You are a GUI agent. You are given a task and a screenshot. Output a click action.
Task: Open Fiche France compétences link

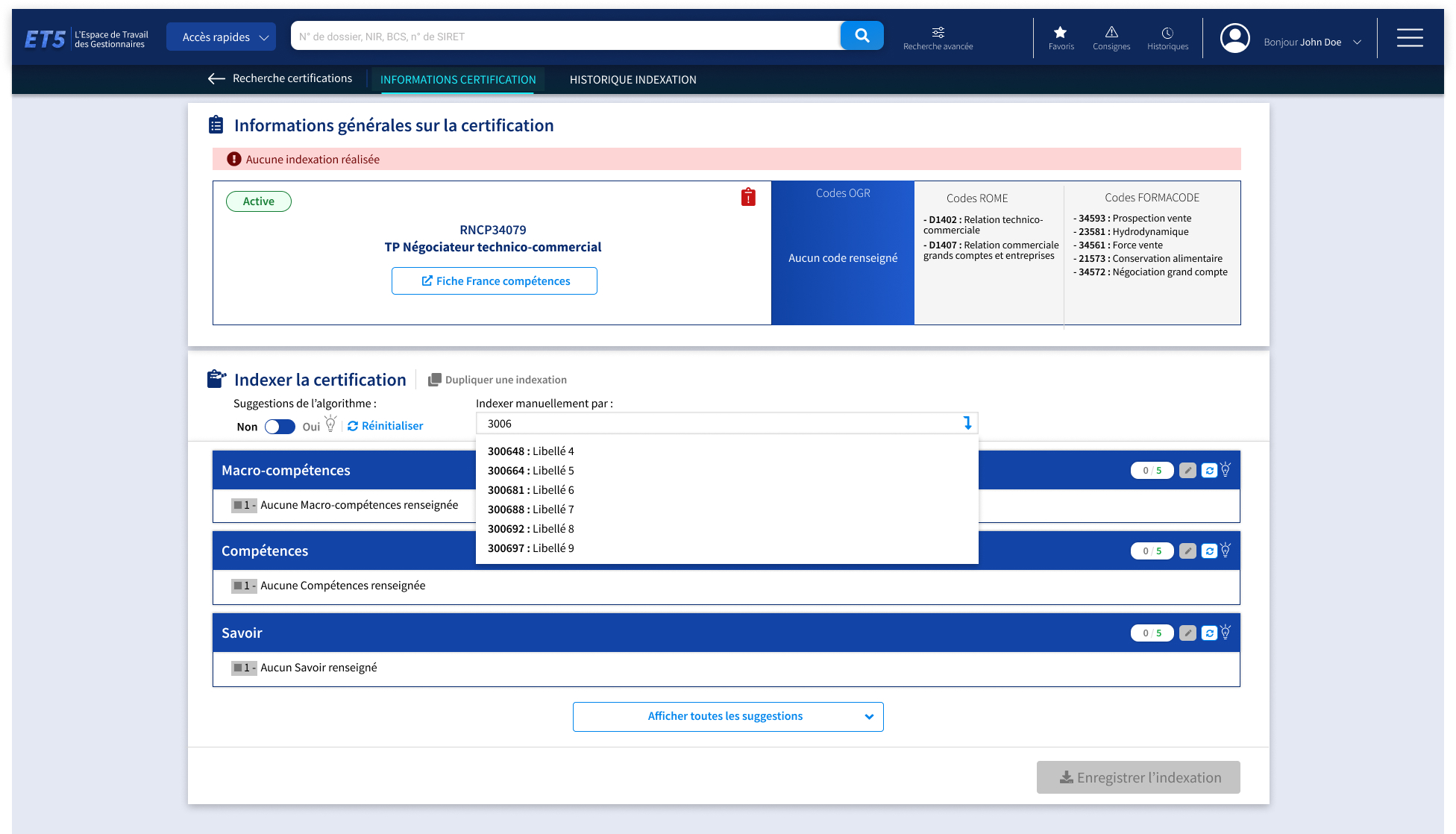point(495,281)
